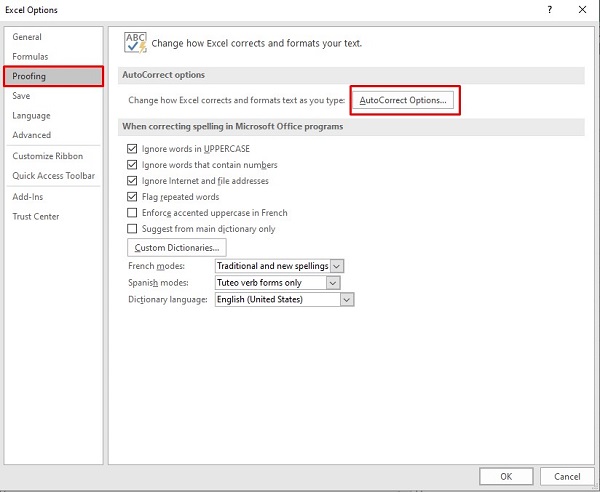Image resolution: width=600 pixels, height=492 pixels.
Task: Uncheck Flag repeated words
Action: pyautogui.click(x=132, y=197)
